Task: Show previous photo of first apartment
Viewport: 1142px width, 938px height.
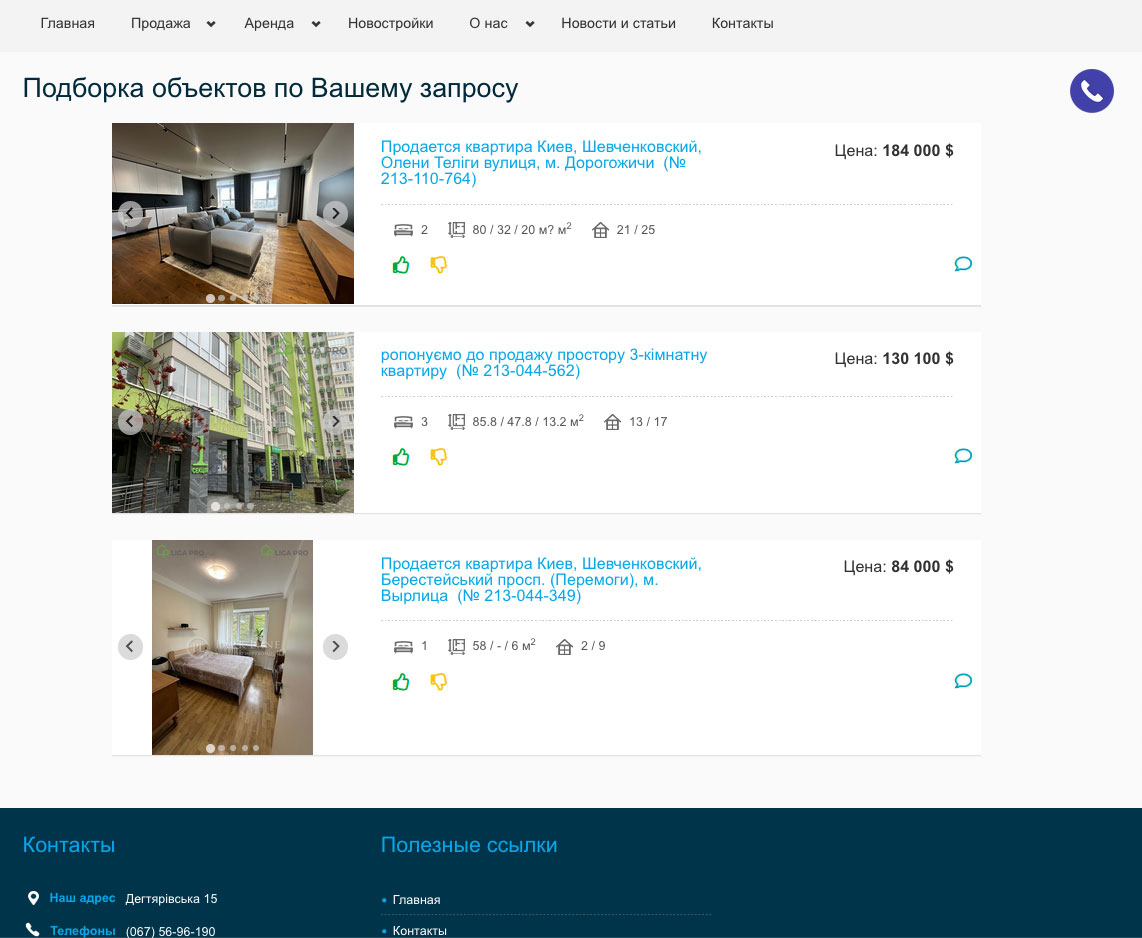Action: [130, 213]
